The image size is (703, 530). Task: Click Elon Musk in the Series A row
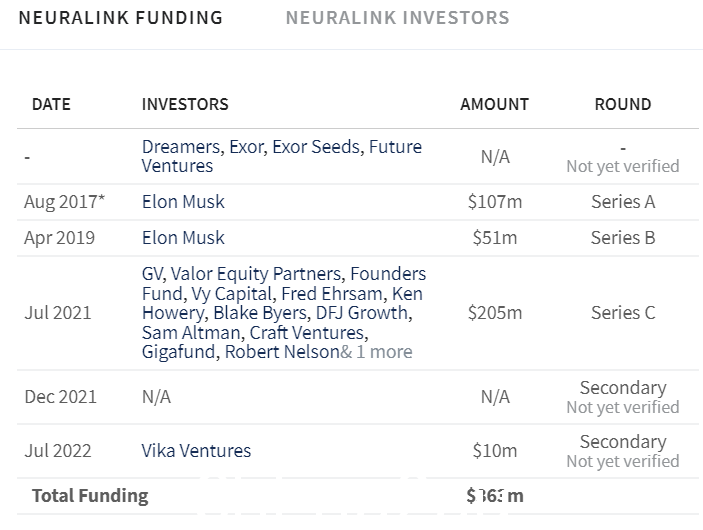(x=183, y=202)
